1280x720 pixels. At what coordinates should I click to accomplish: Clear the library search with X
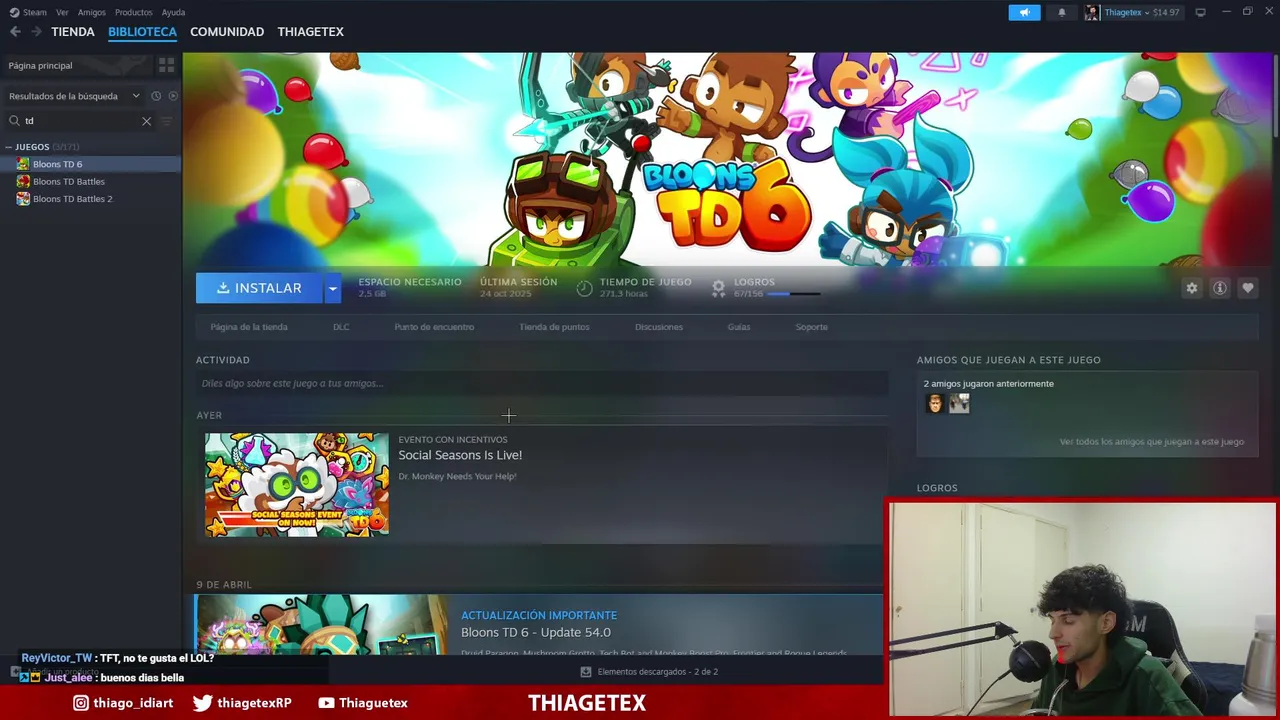[x=146, y=121]
